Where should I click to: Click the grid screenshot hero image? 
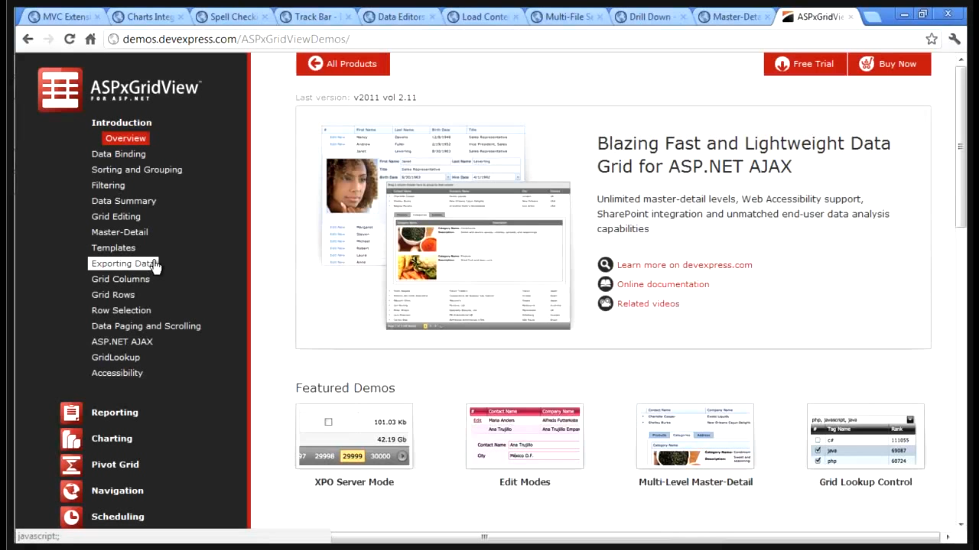[x=446, y=227]
